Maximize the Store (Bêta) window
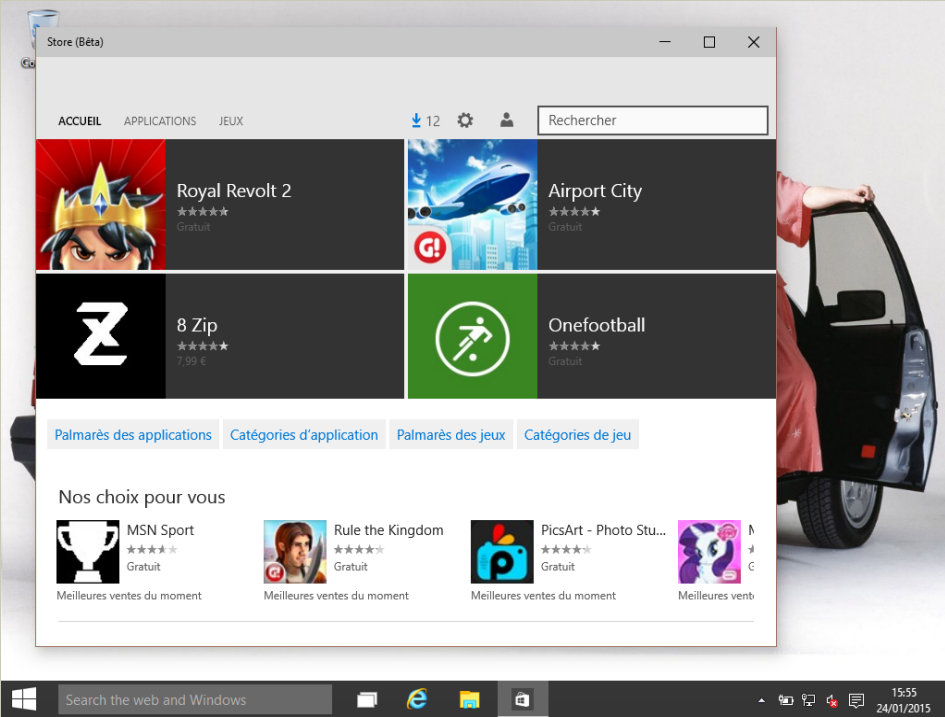The height and width of the screenshot is (717, 945). 709,42
